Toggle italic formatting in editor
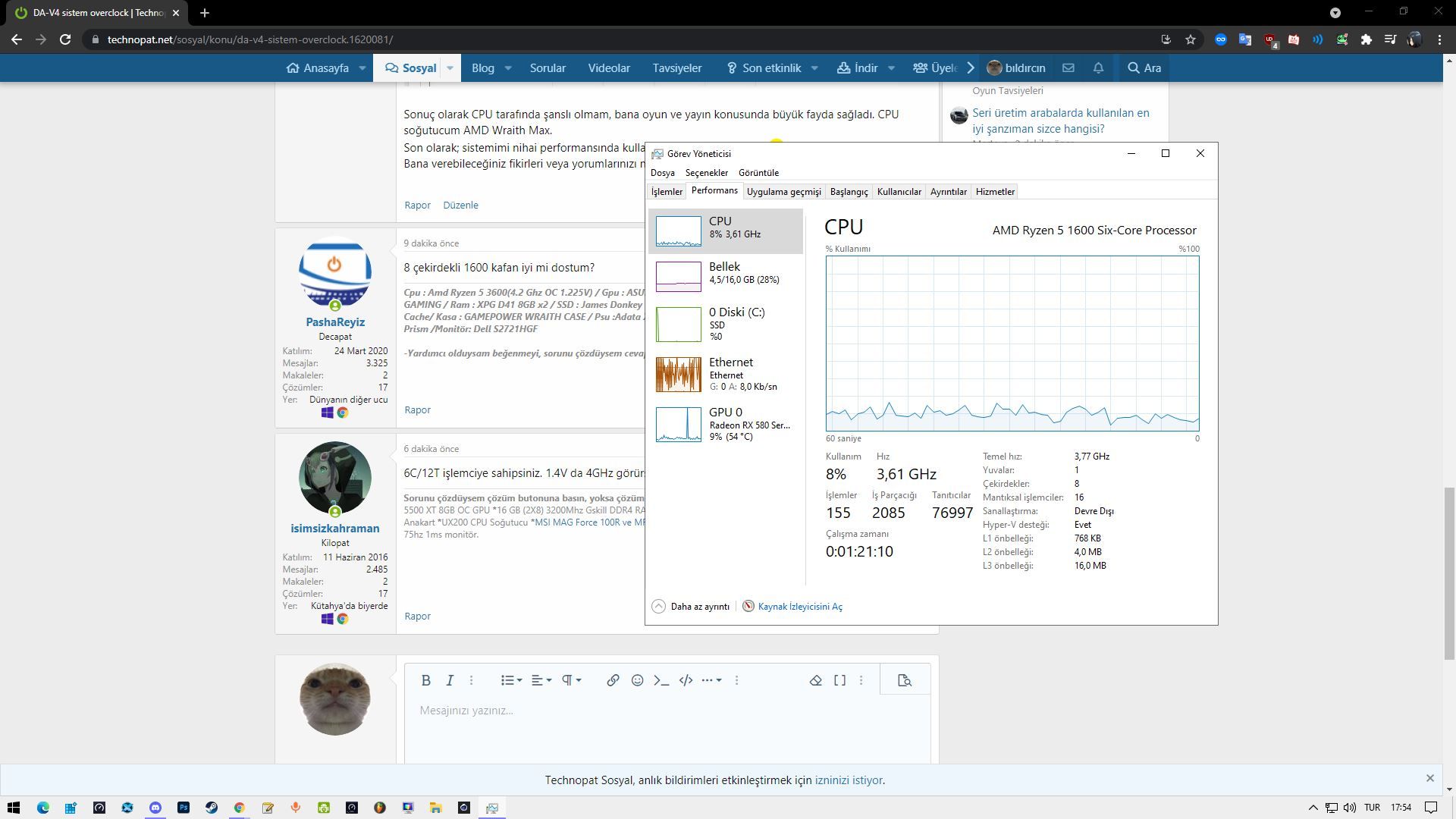1456x819 pixels. (x=450, y=680)
